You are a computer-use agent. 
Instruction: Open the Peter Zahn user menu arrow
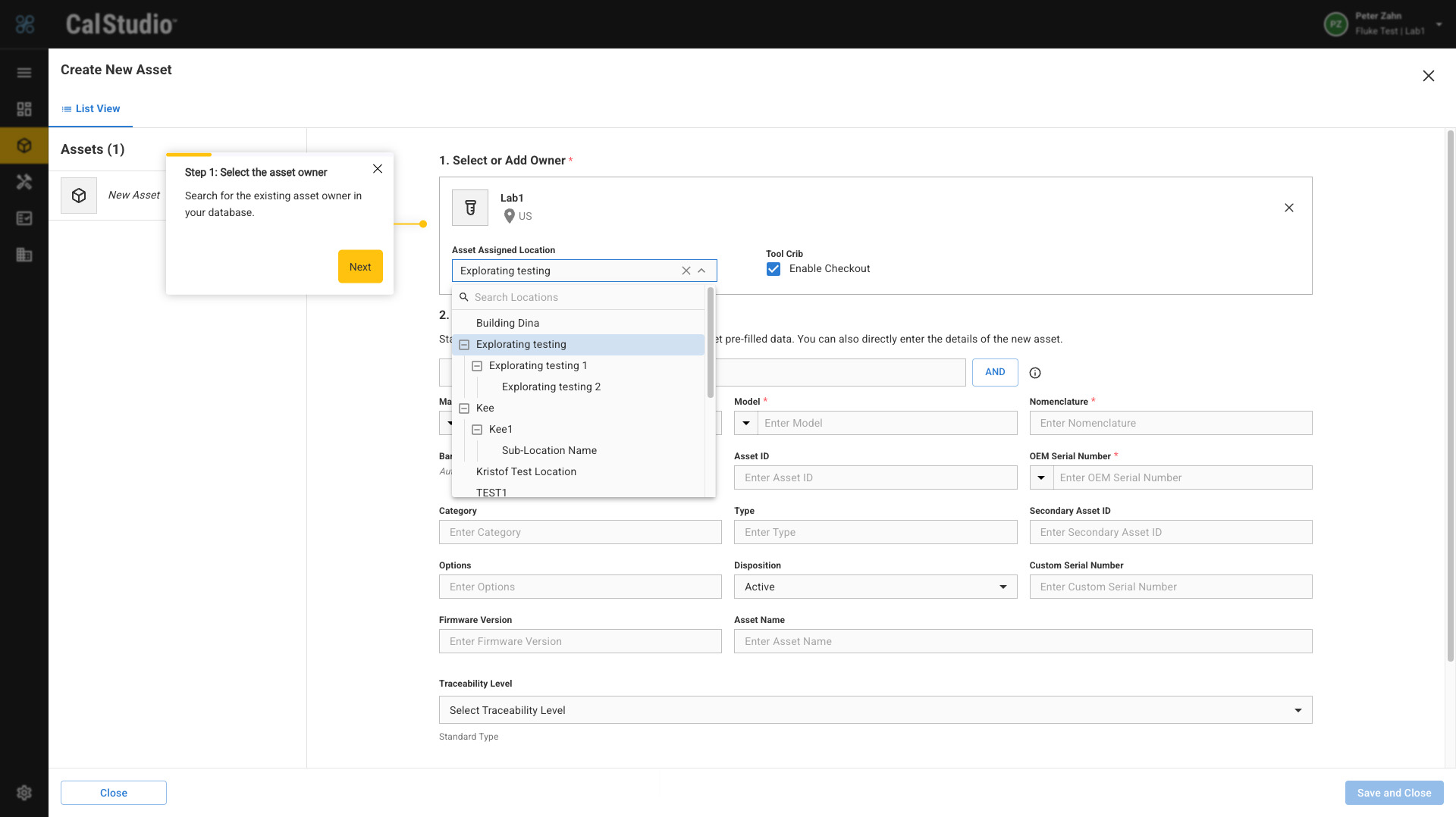tap(1439, 24)
